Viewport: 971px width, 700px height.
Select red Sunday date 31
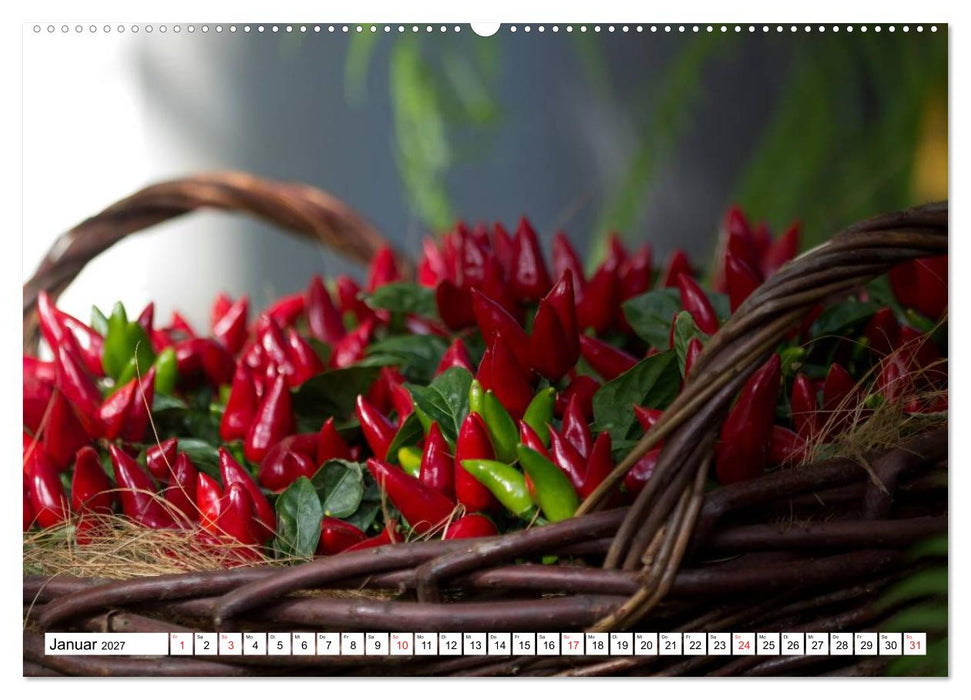[915, 644]
